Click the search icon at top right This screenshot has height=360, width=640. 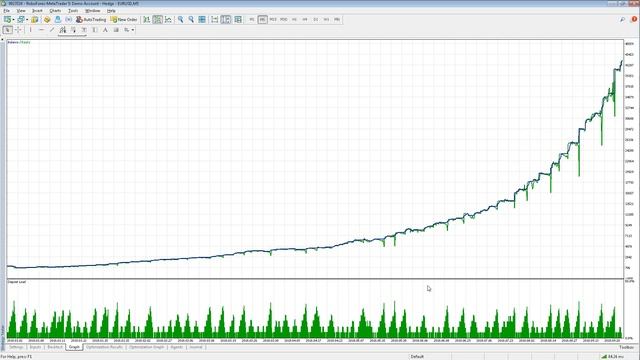[x=622, y=19]
